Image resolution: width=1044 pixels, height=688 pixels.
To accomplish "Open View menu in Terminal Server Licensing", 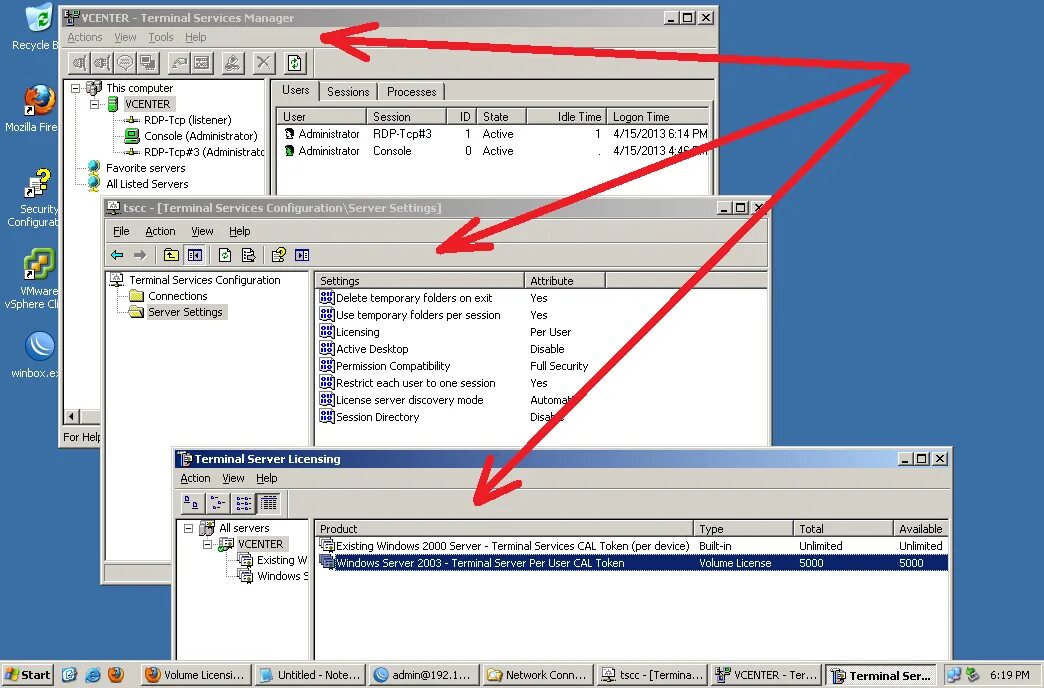I will coord(233,478).
